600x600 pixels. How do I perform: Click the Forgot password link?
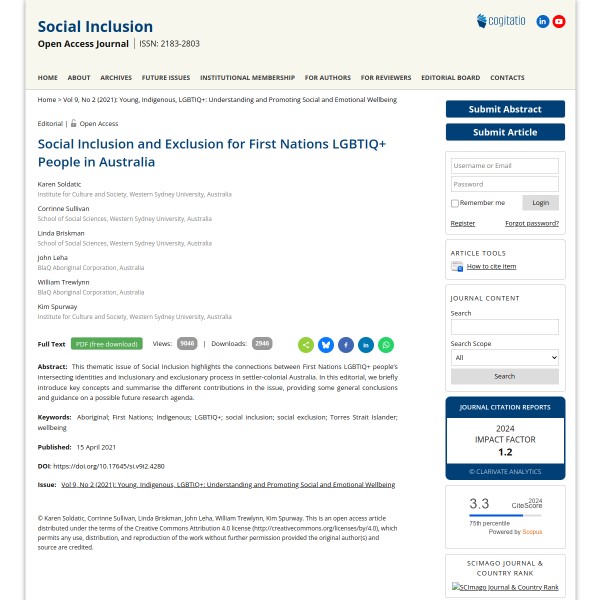(532, 223)
